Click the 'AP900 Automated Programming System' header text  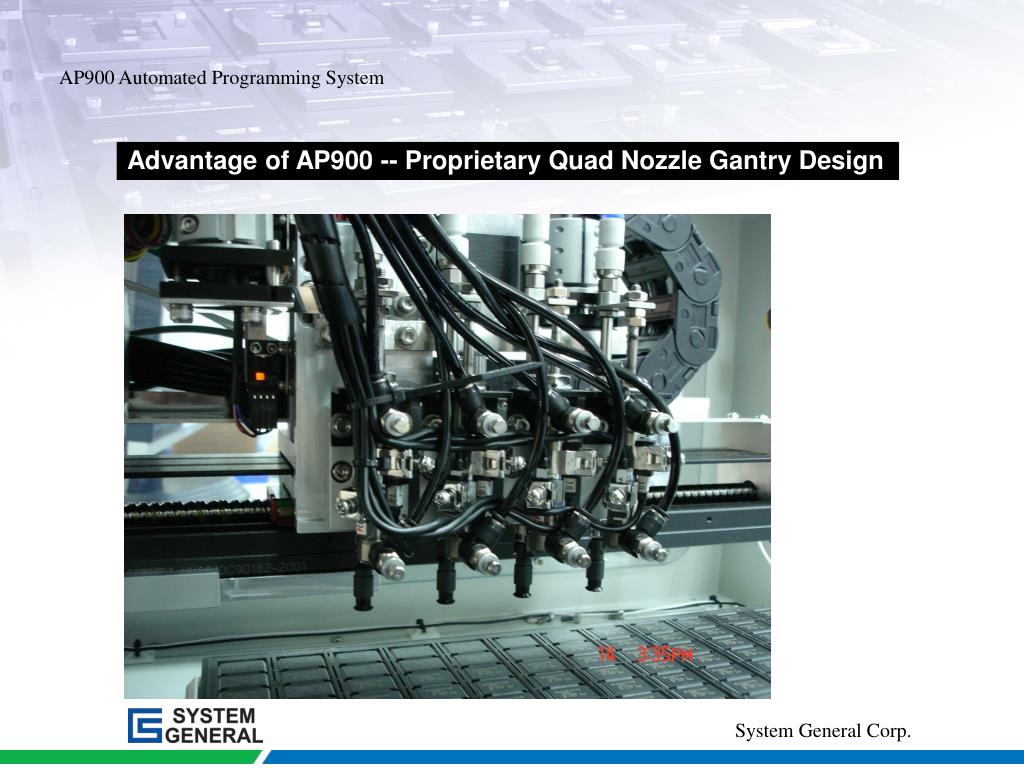coord(221,78)
